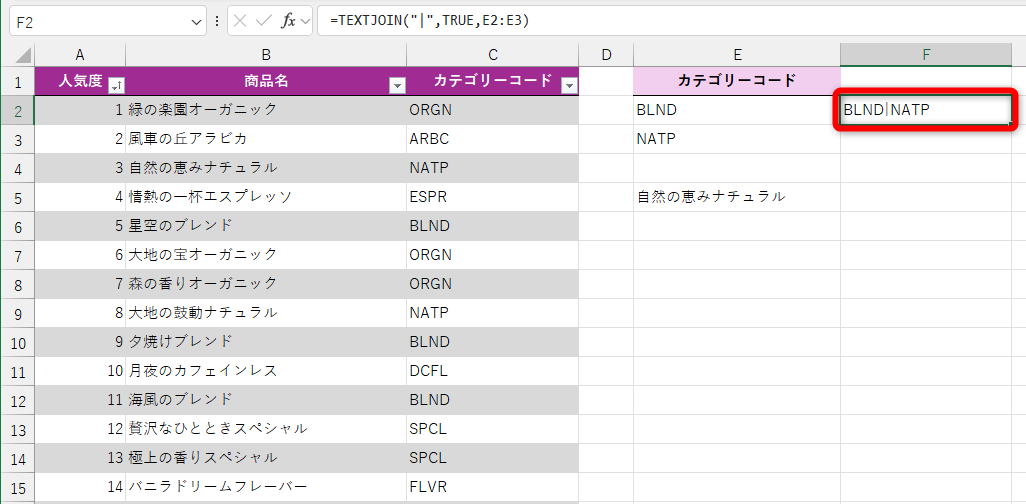Select cell 大地の鼓動ナチュラル
Viewport: 1026px width, 504px height.
[266, 312]
